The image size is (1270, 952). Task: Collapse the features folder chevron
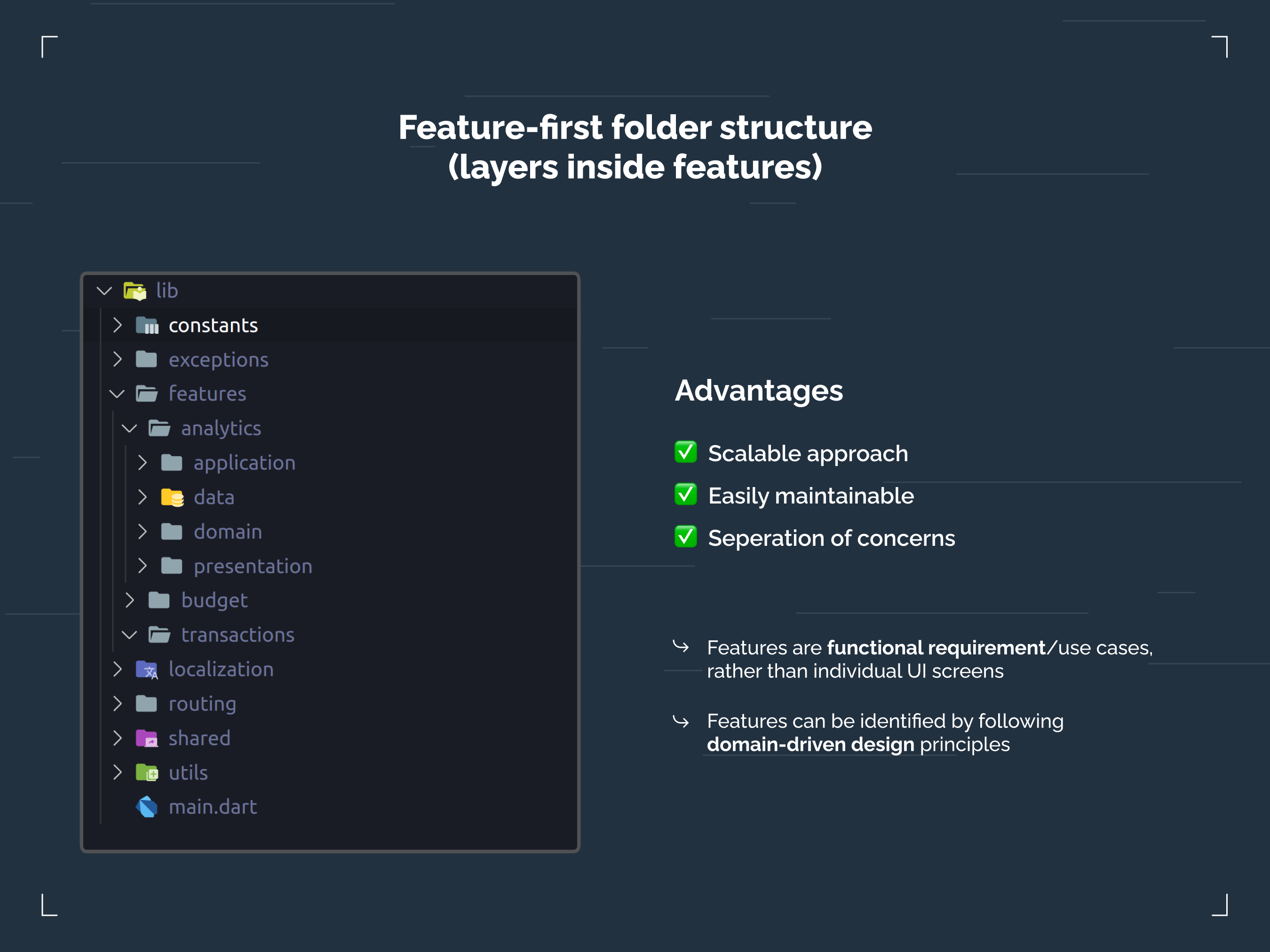[117, 394]
